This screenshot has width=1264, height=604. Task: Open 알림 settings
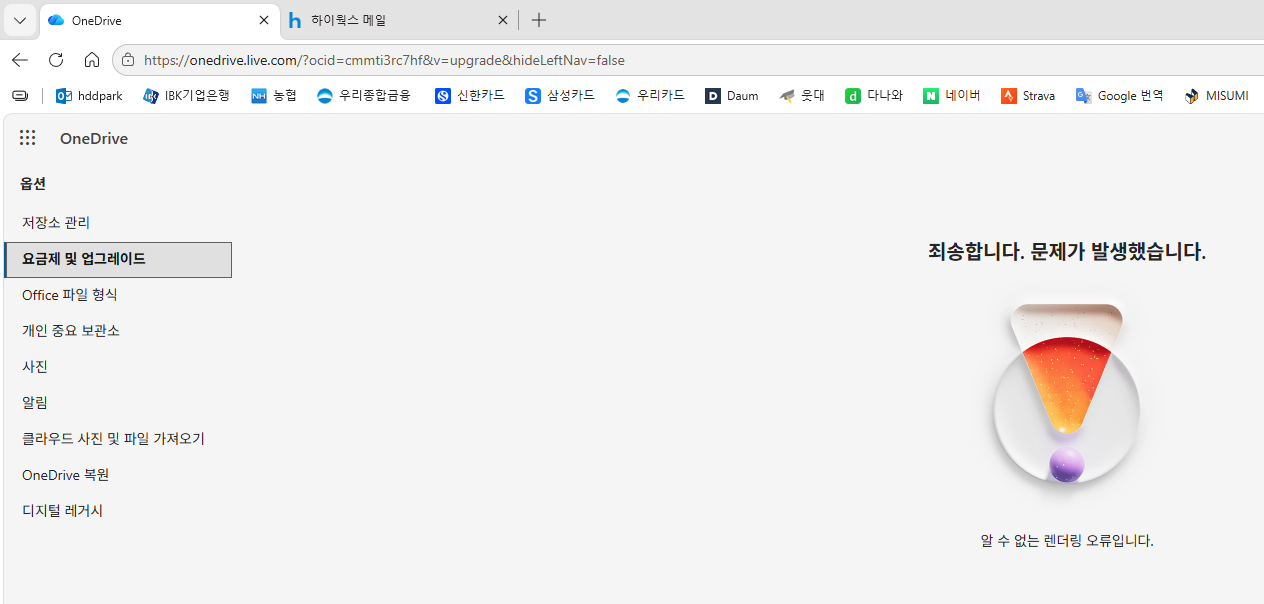click(x=118, y=403)
